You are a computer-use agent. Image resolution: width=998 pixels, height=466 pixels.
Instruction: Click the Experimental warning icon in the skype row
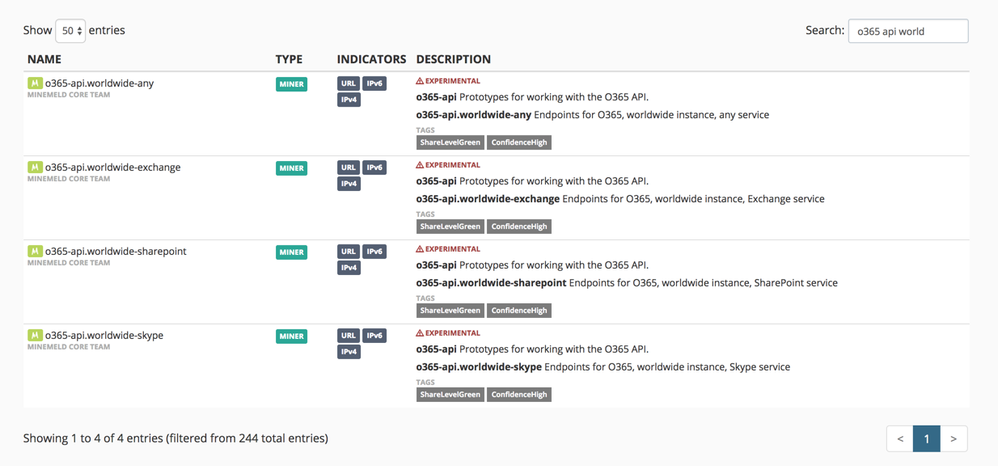pos(420,333)
